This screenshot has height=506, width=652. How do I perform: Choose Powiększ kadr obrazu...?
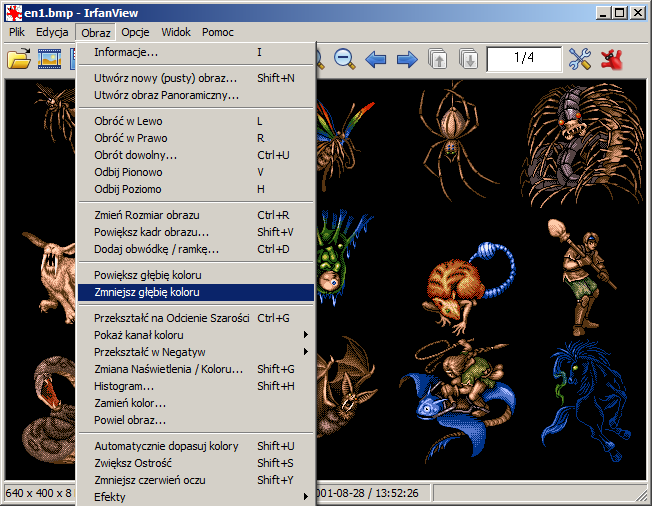pos(196,232)
